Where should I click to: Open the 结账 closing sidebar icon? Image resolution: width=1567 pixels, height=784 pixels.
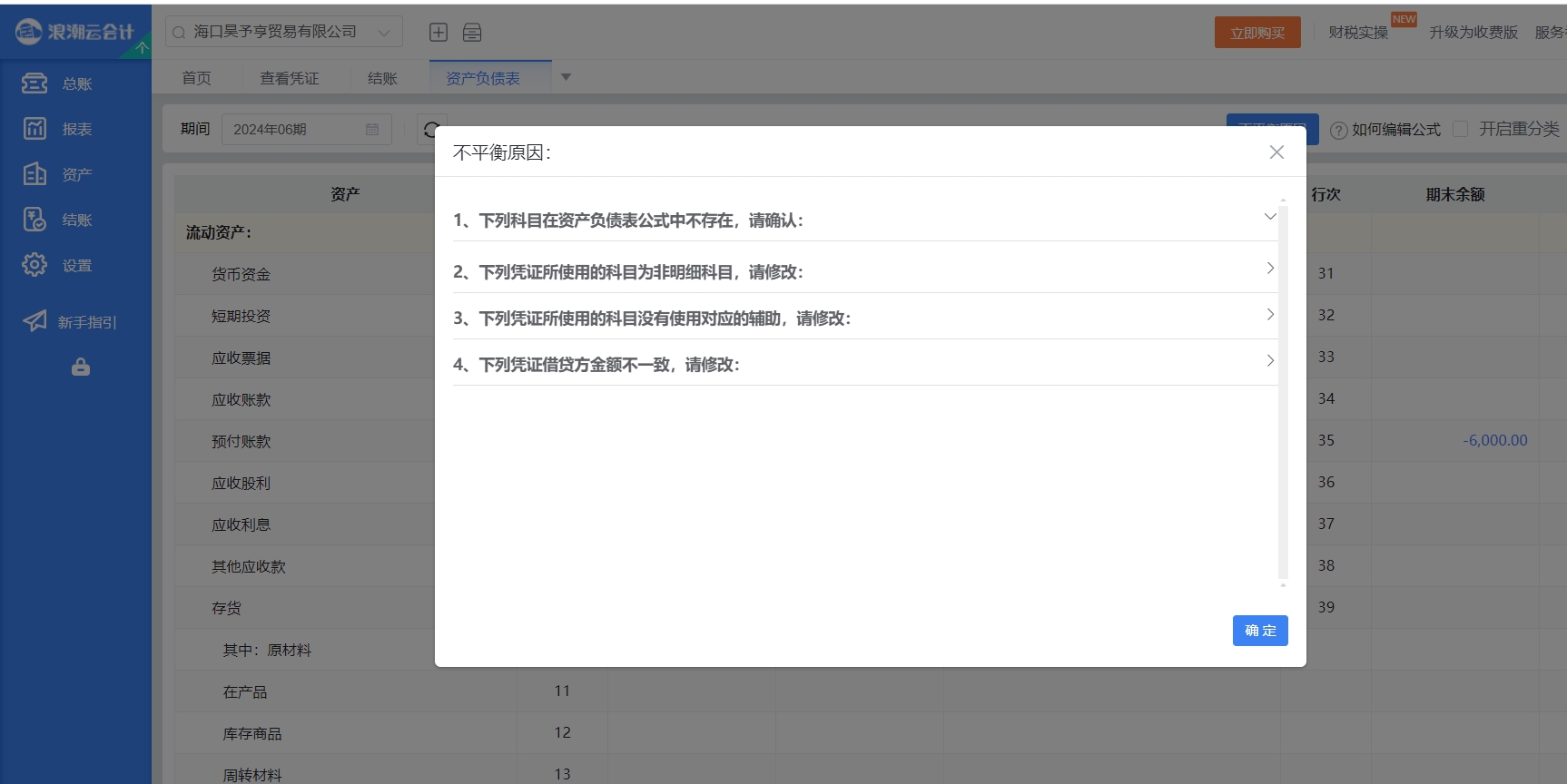[x=34, y=220]
